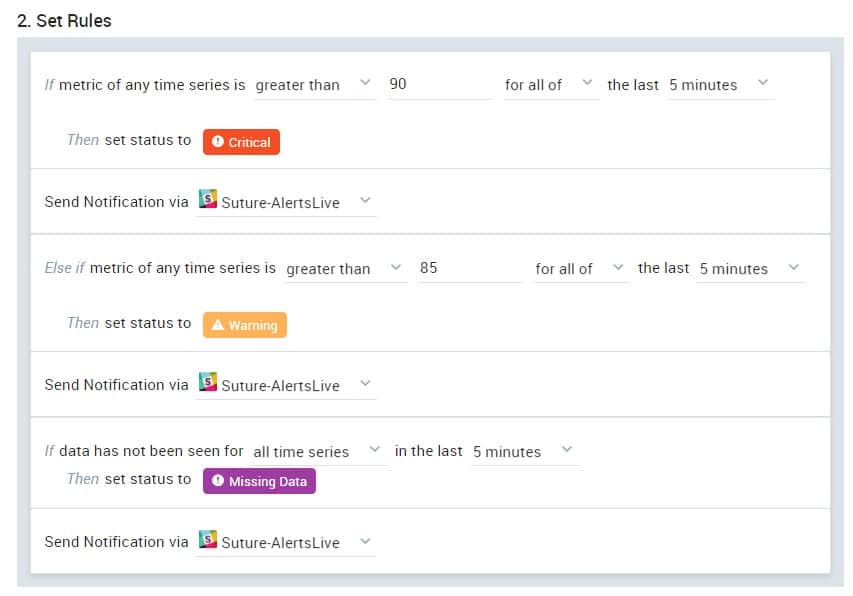
Task: Click the orange Warning status badge
Action: click(x=245, y=325)
